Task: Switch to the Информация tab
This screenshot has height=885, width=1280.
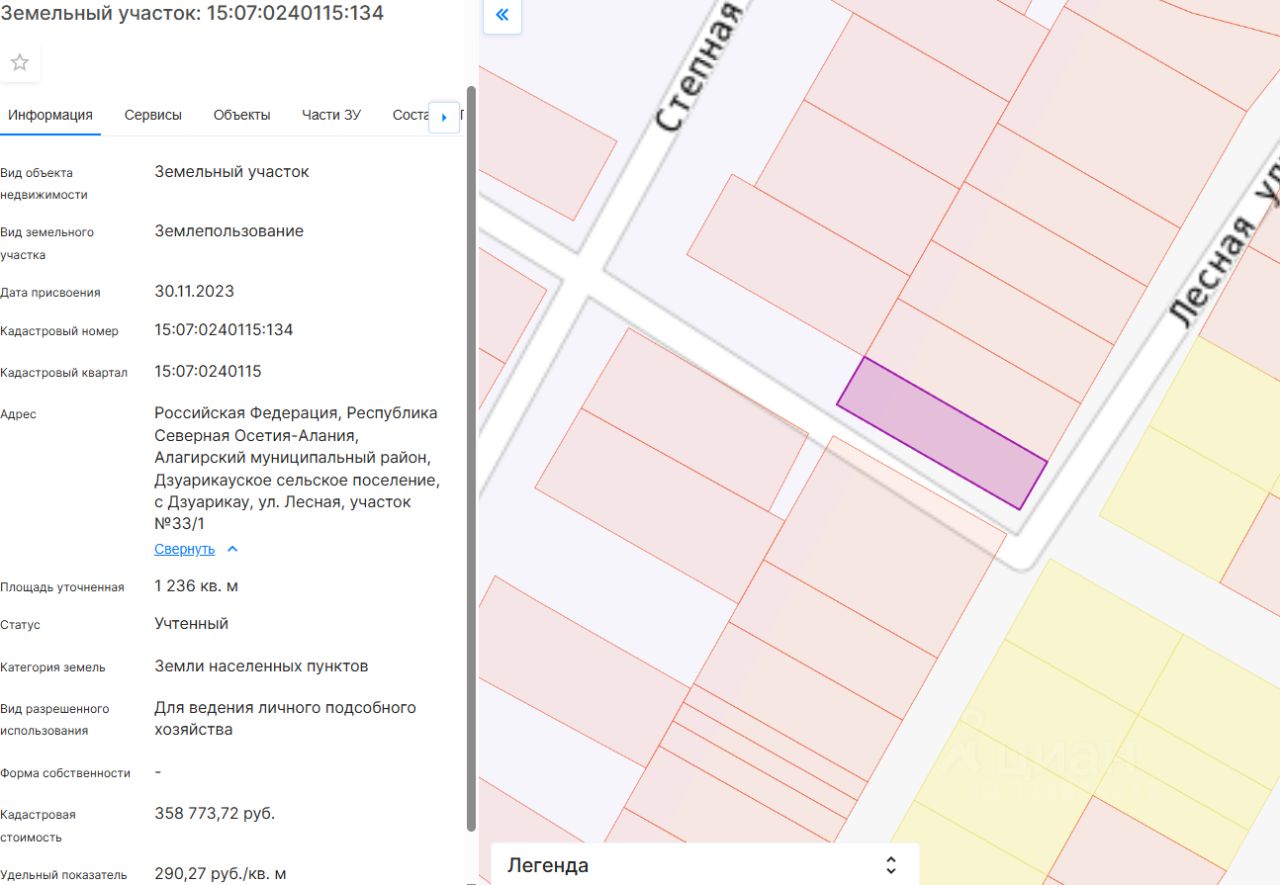Action: tap(50, 115)
